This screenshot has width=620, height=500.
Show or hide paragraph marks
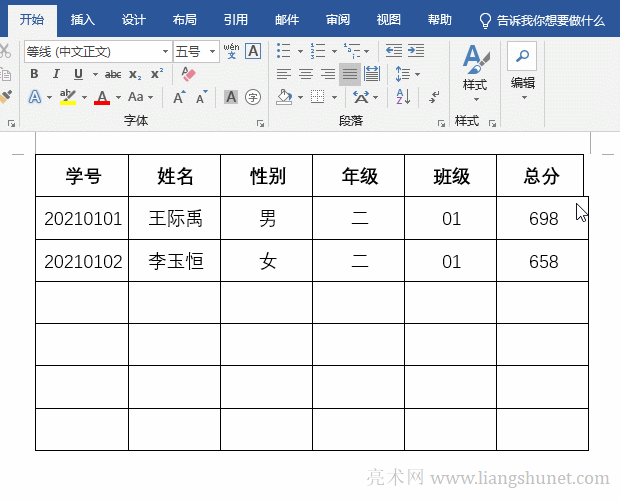[x=434, y=97]
